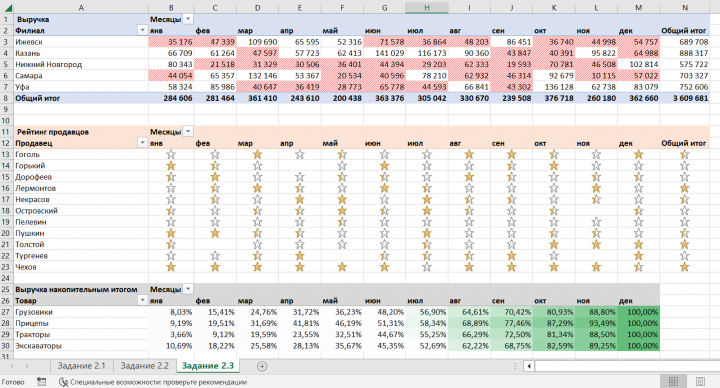The width and height of the screenshot is (720, 388).
Task: Select row 27 header
Action: coord(6,312)
